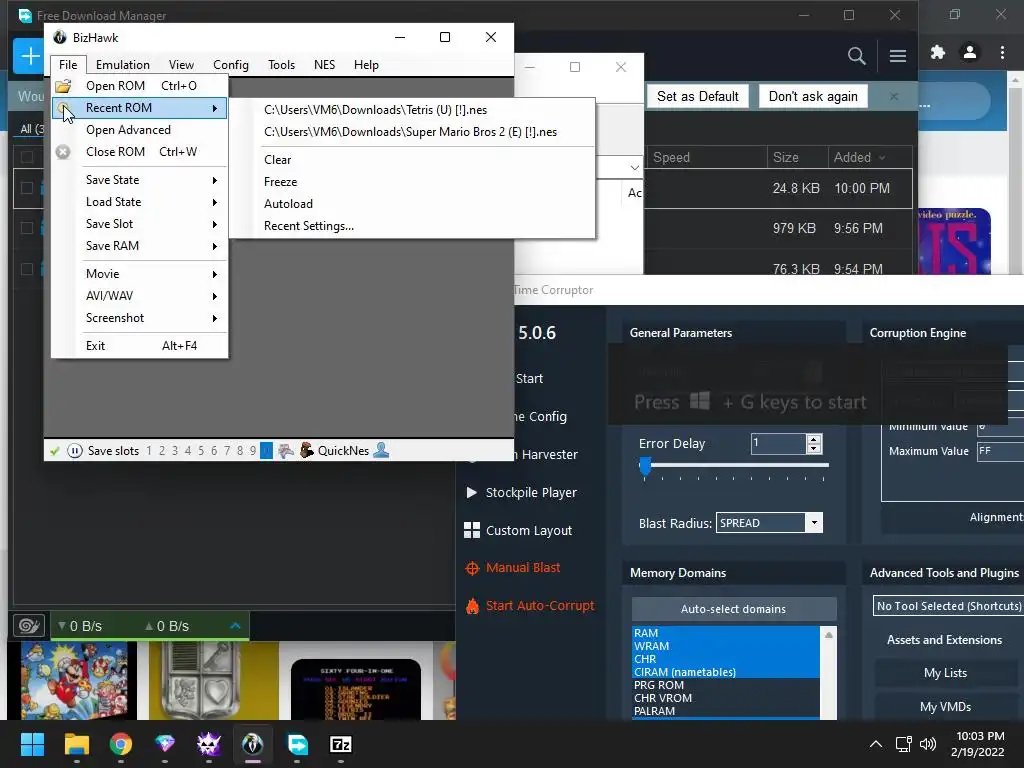Open the Tools menu
1024x768 pixels.
click(281, 65)
